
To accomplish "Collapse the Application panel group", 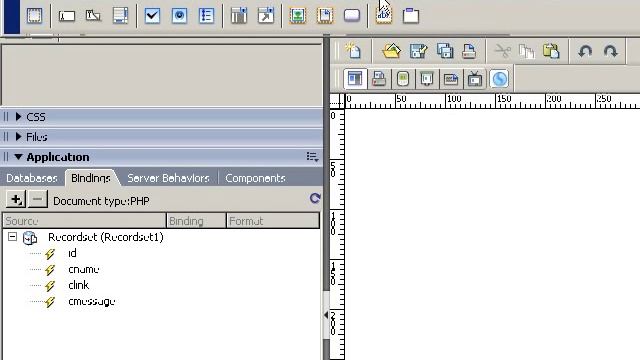I will (18, 157).
